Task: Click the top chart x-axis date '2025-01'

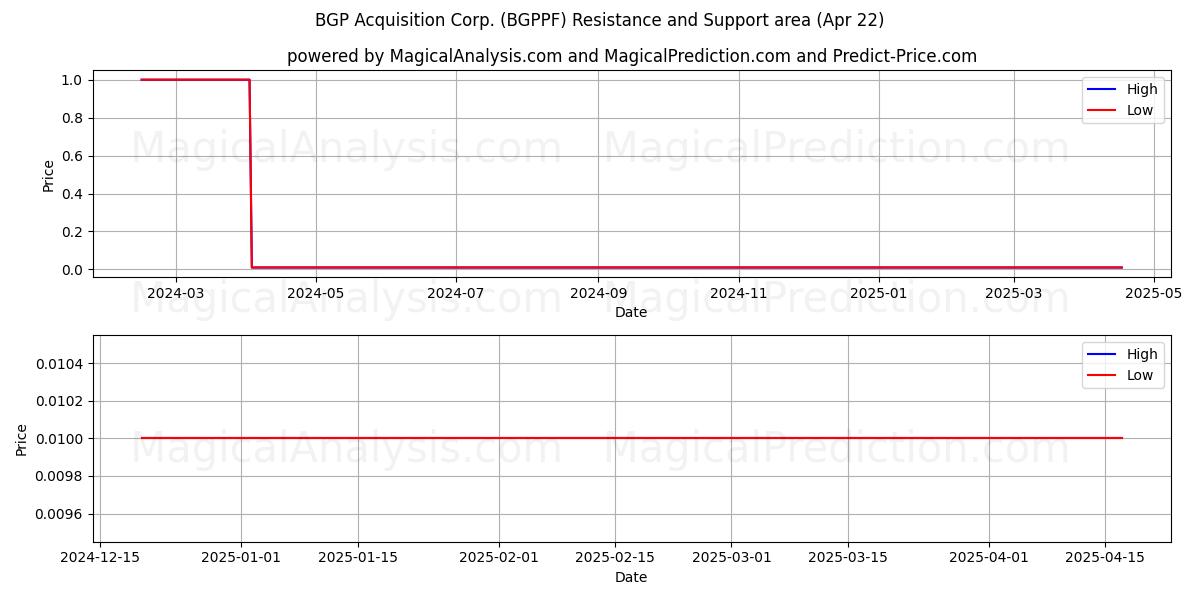Action: [x=879, y=293]
